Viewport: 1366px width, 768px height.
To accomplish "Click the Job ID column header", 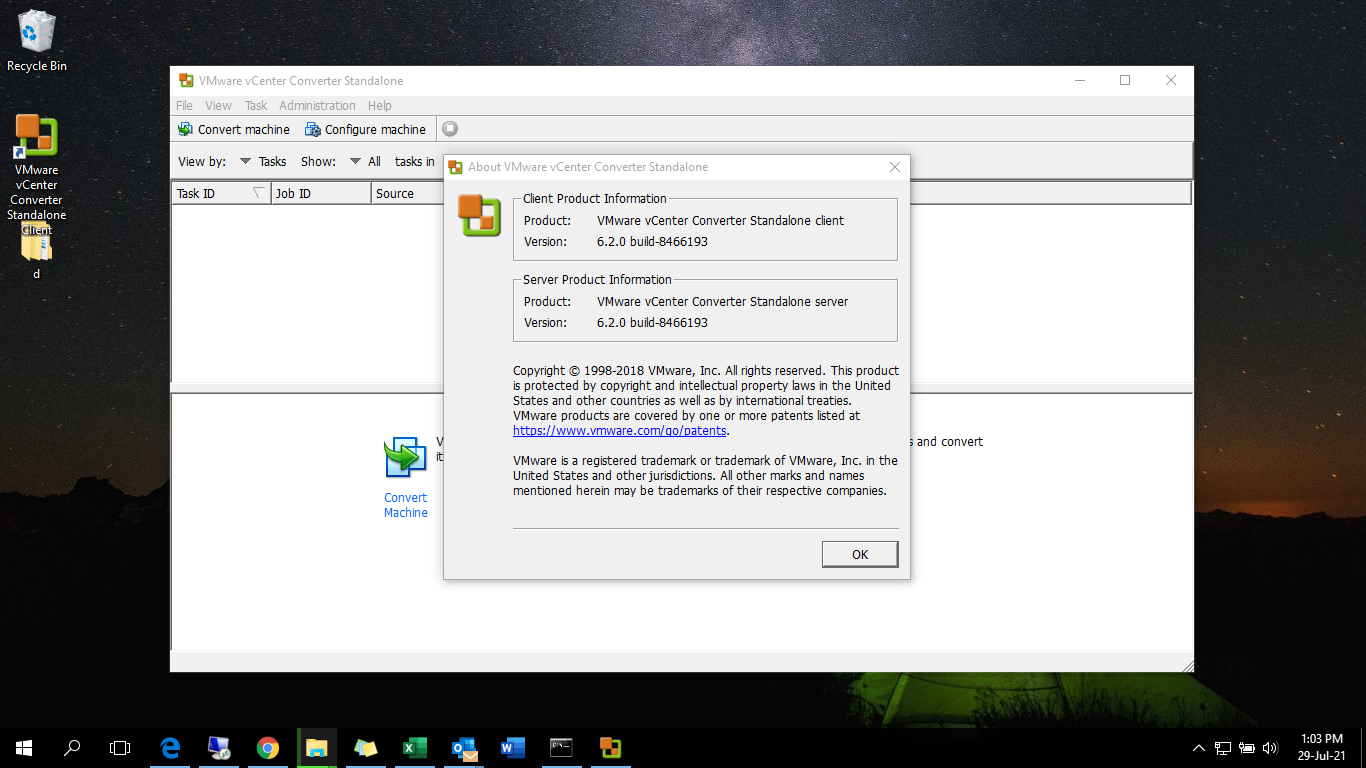I will point(322,193).
